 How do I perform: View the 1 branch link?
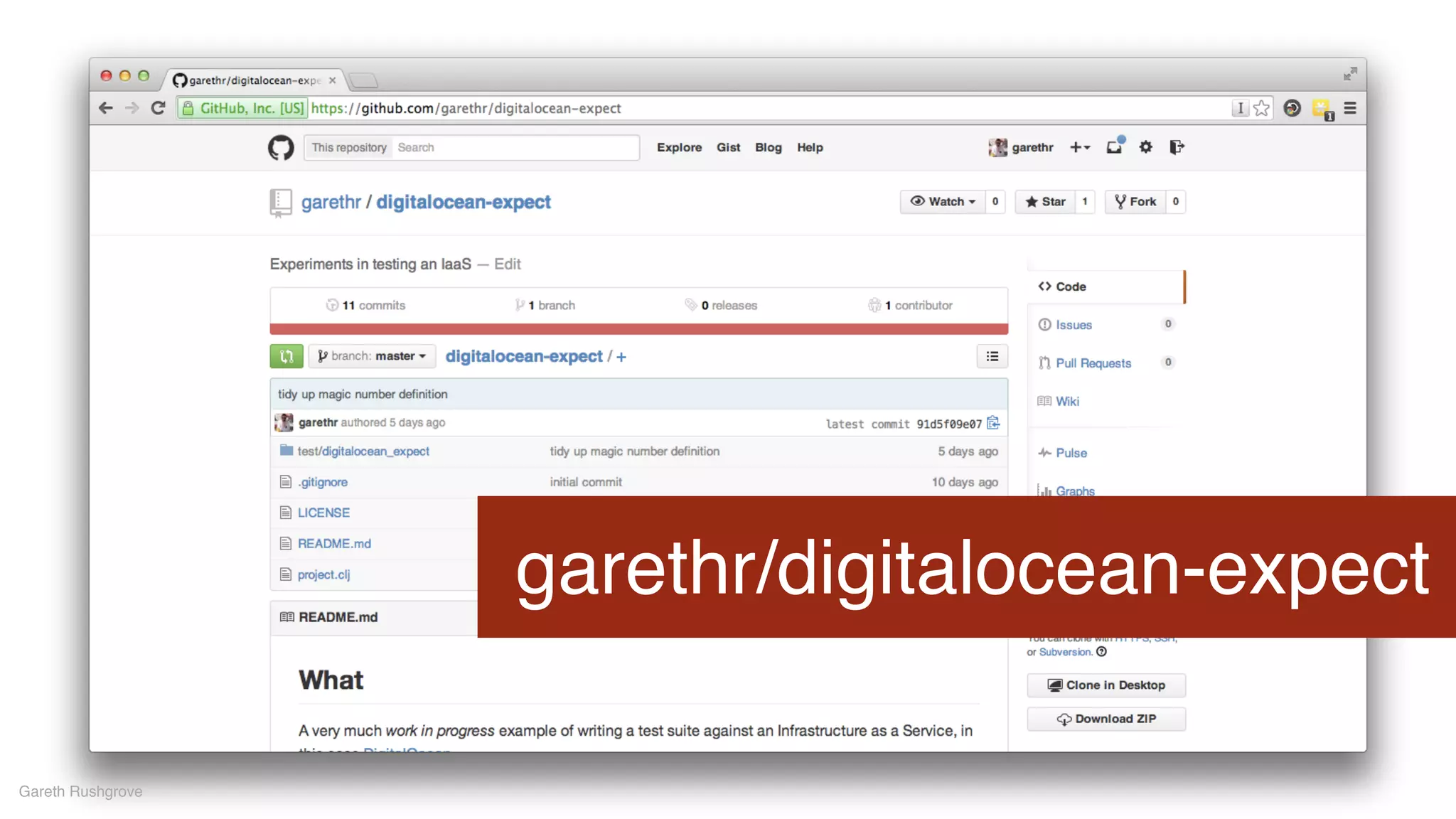(x=545, y=305)
